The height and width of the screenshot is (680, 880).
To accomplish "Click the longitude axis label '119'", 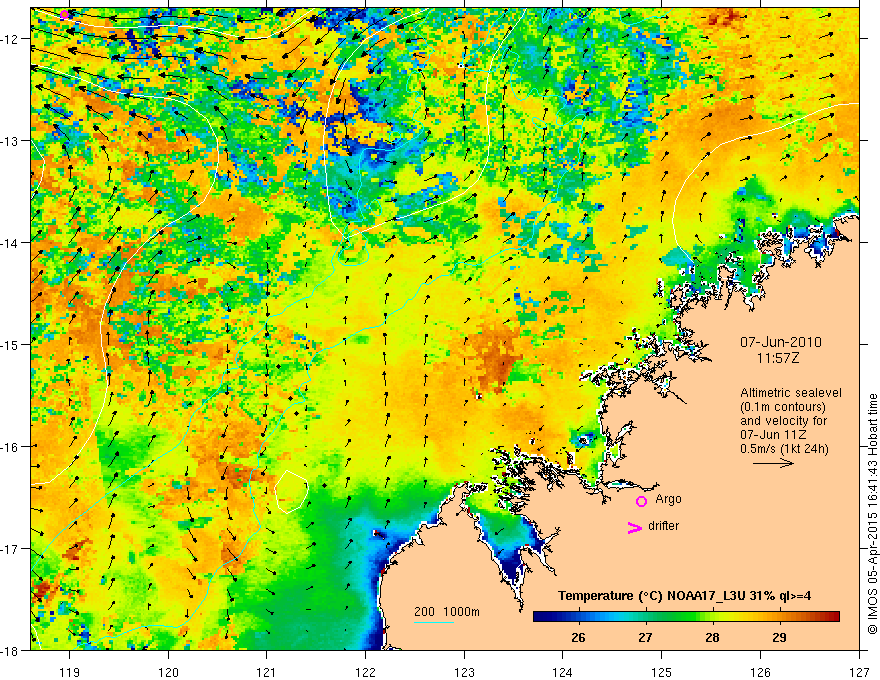I will (69, 672).
